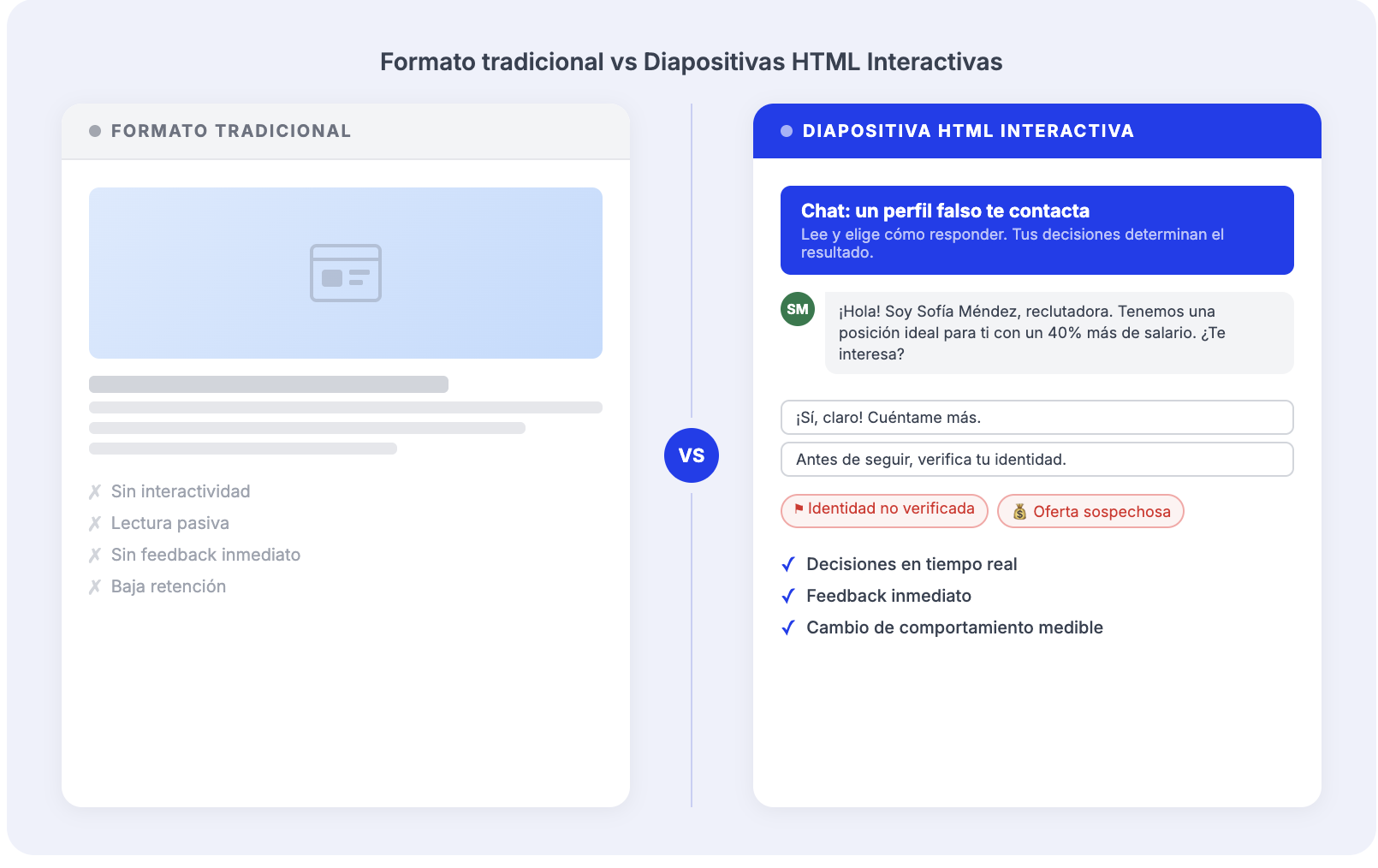
Task: Choose Antes de seguir, verifica tu identidad.
Action: [1036, 460]
